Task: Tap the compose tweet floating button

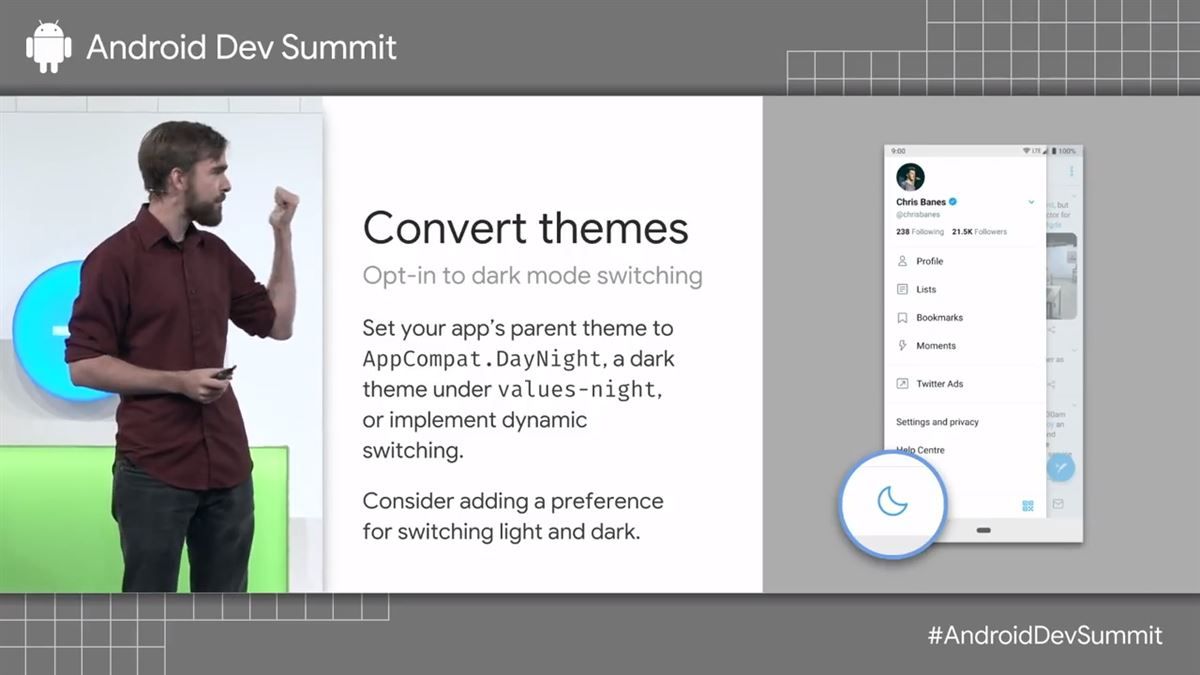Action: click(1060, 467)
